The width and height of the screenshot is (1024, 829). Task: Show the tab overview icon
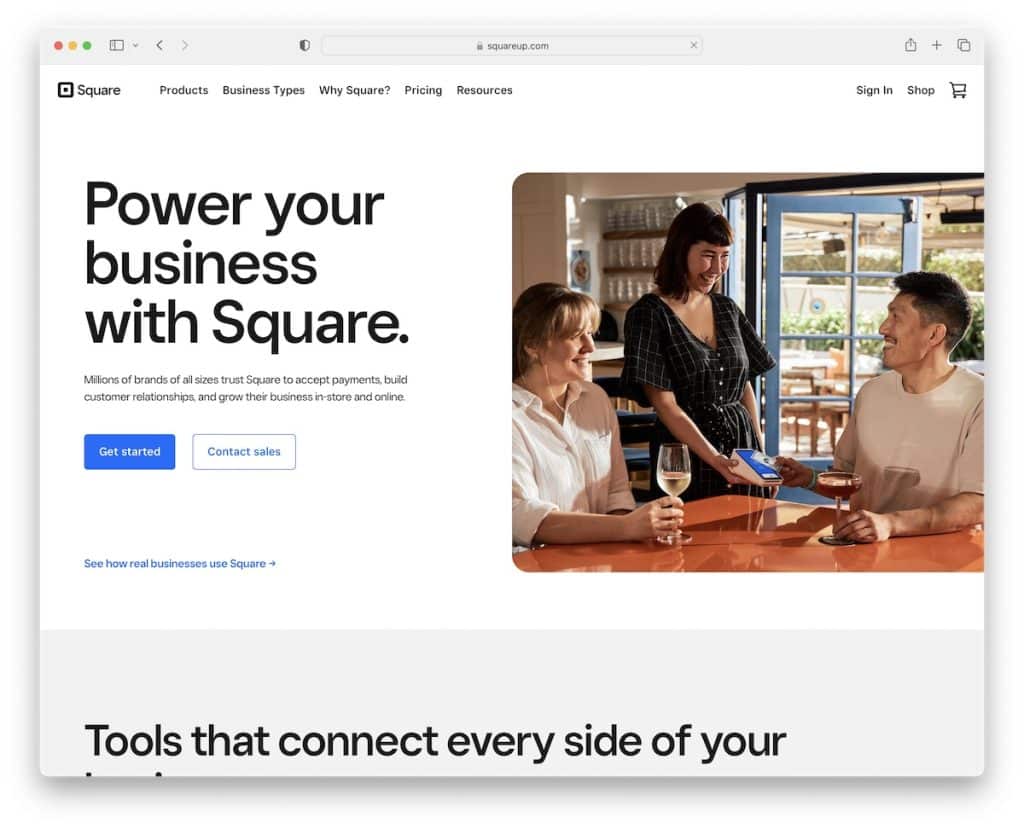[x=963, y=45]
